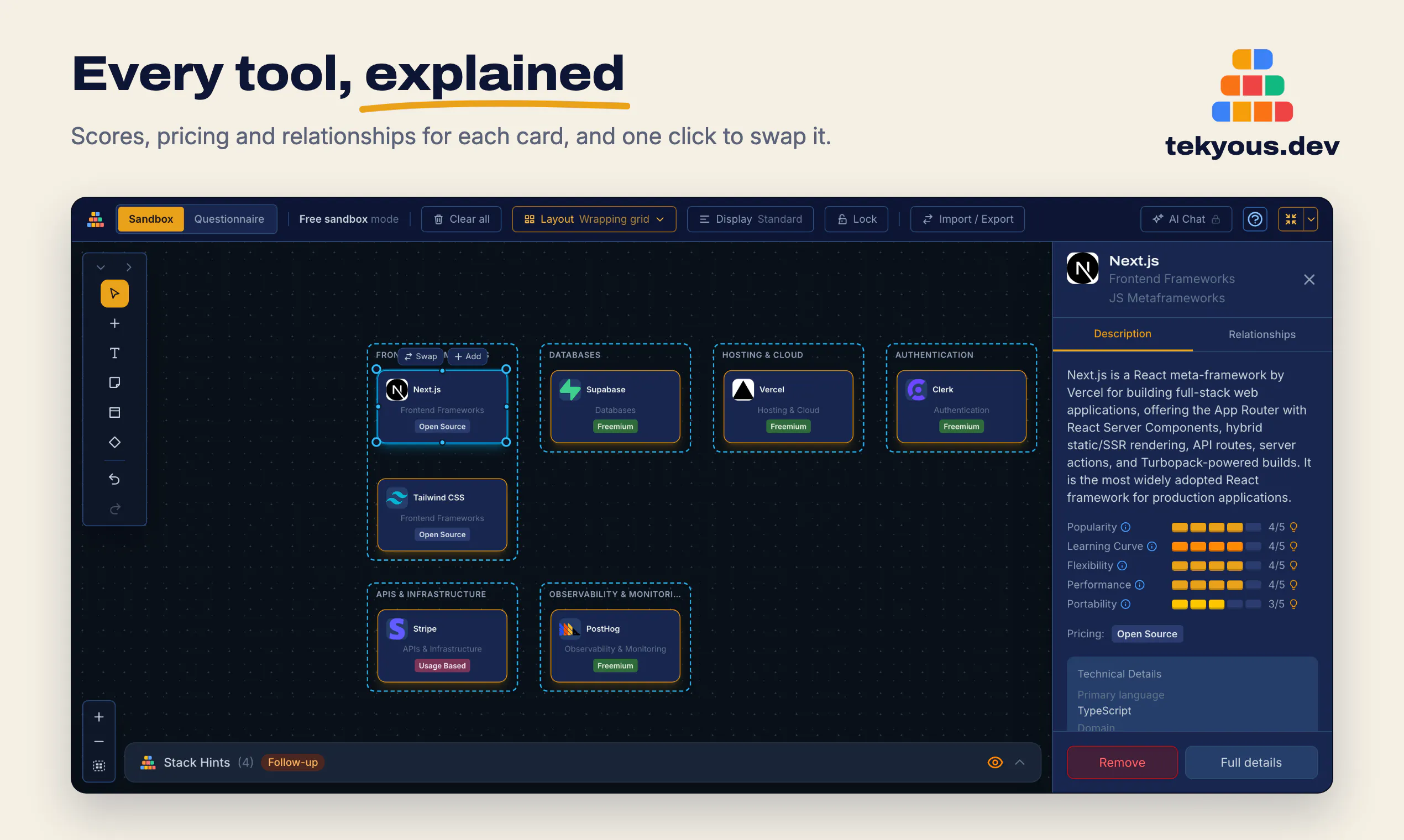Select the sticky note tool

[x=114, y=382]
